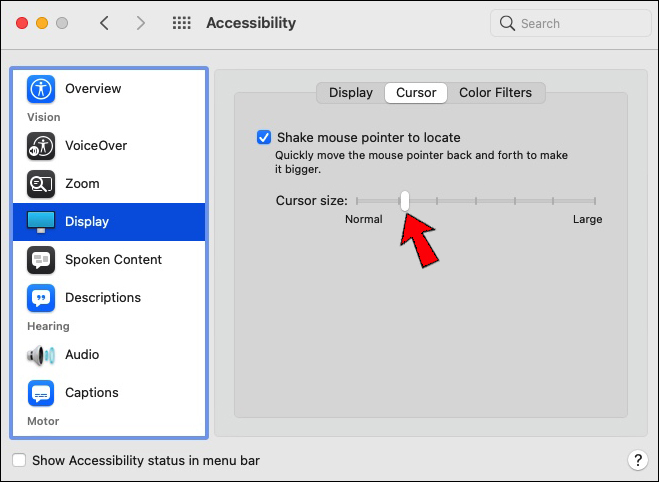Click the Cursor size slider handle
This screenshot has width=659, height=482.
[405, 201]
